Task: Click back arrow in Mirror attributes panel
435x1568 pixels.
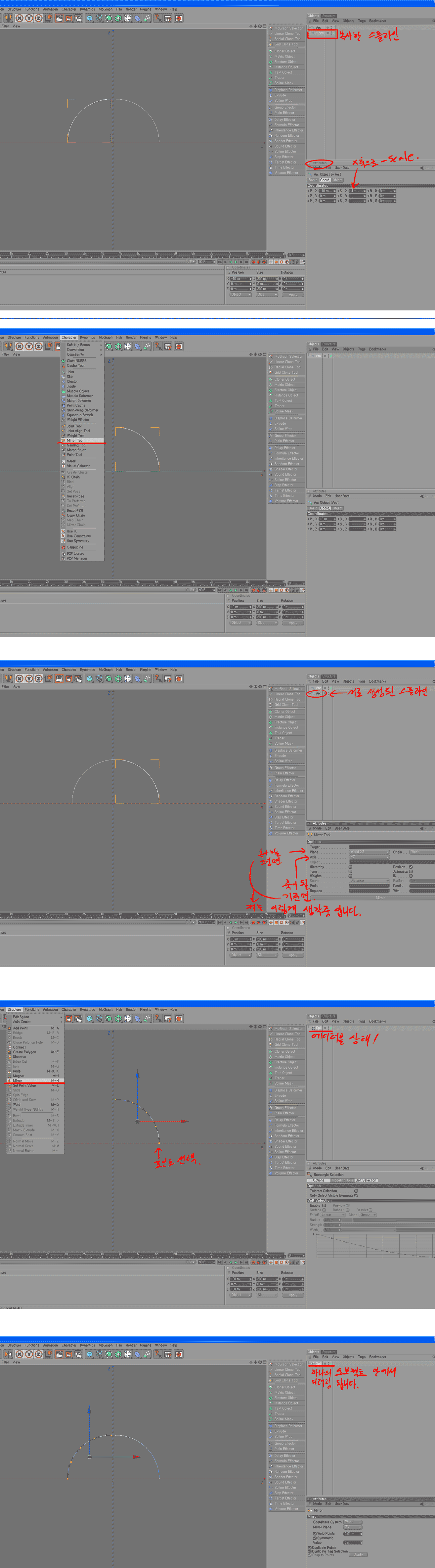Action: click(421, 1503)
